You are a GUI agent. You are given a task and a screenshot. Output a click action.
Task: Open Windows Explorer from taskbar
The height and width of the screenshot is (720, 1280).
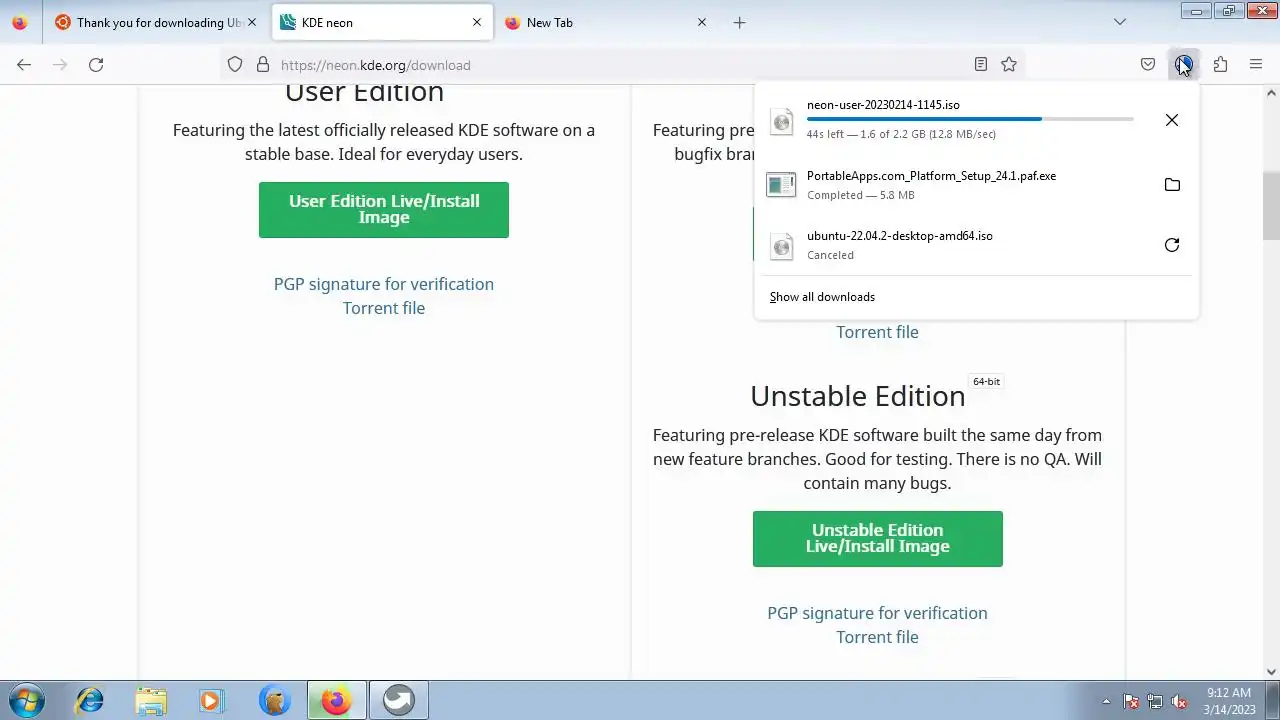(151, 700)
